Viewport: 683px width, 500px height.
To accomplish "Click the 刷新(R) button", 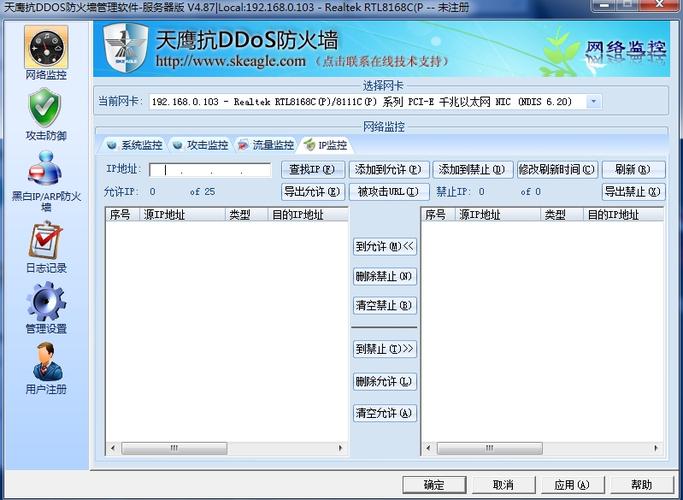I will coord(633,169).
